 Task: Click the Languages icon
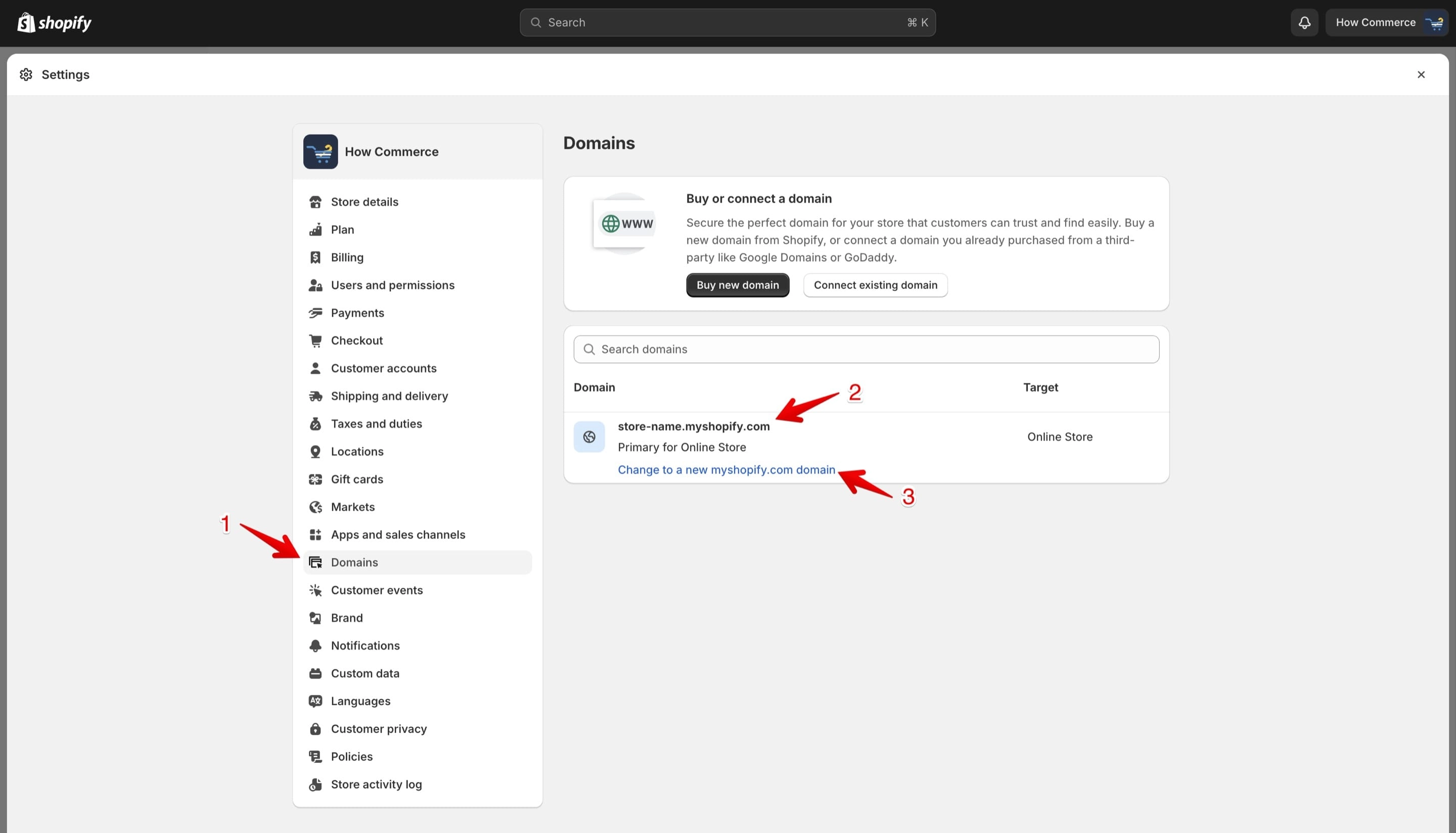(x=315, y=702)
